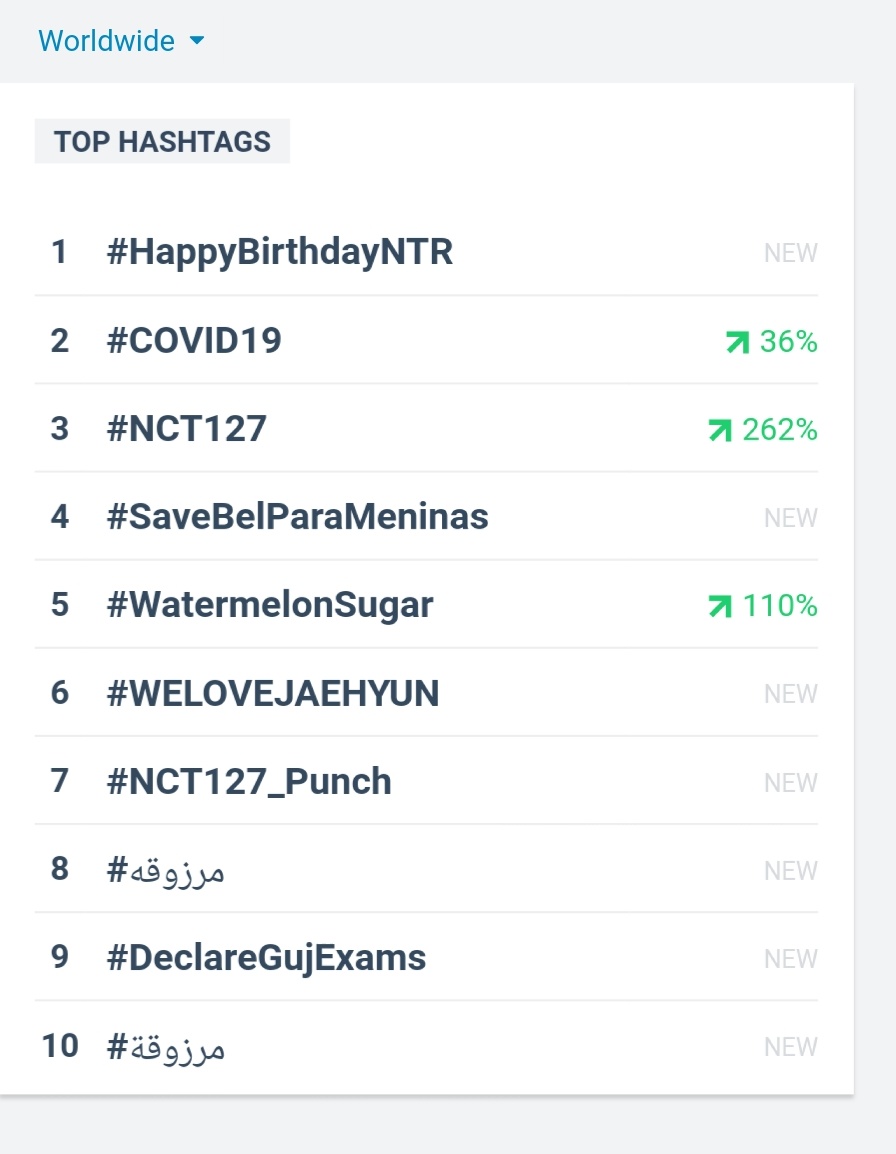Open the Worldwide location dropdown
This screenshot has width=896, height=1154.
121,40
